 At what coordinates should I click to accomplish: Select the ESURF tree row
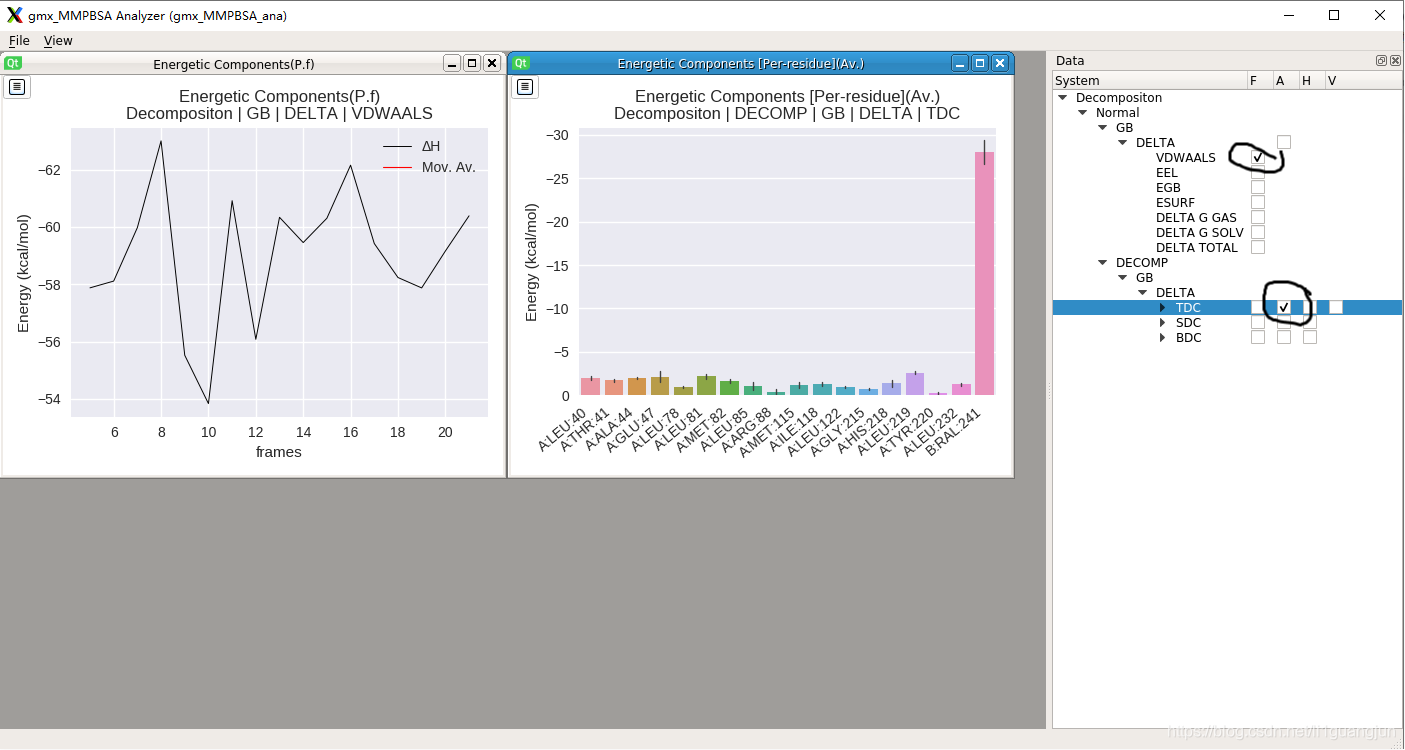click(1175, 202)
